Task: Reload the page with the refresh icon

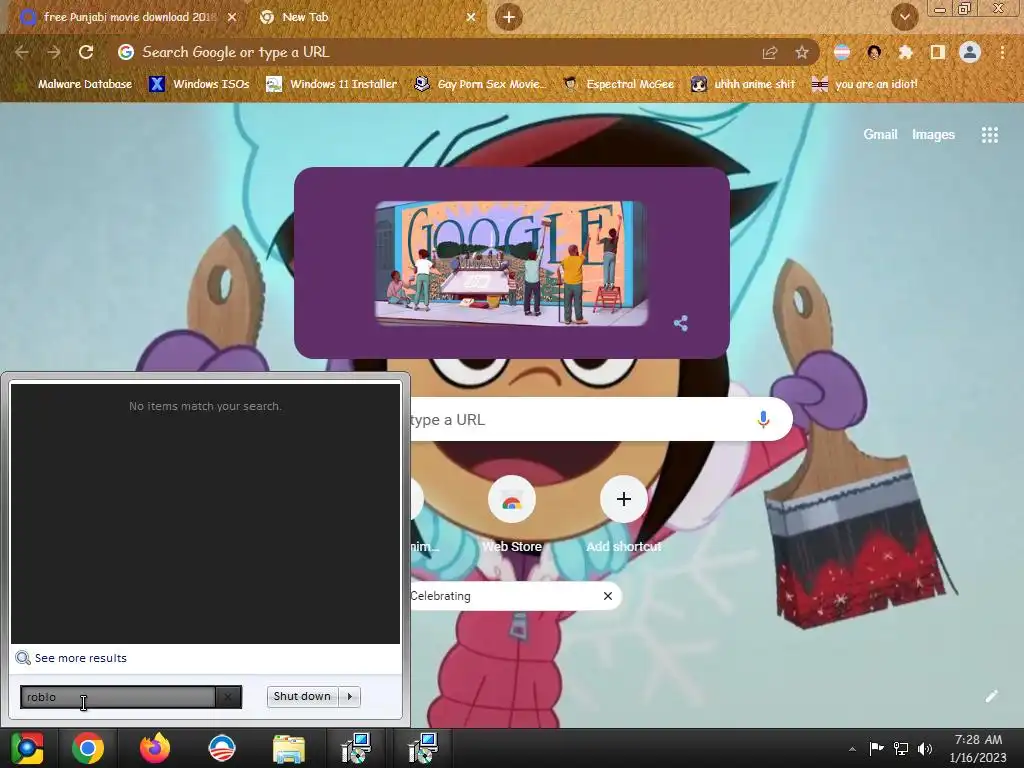Action: pos(86,52)
